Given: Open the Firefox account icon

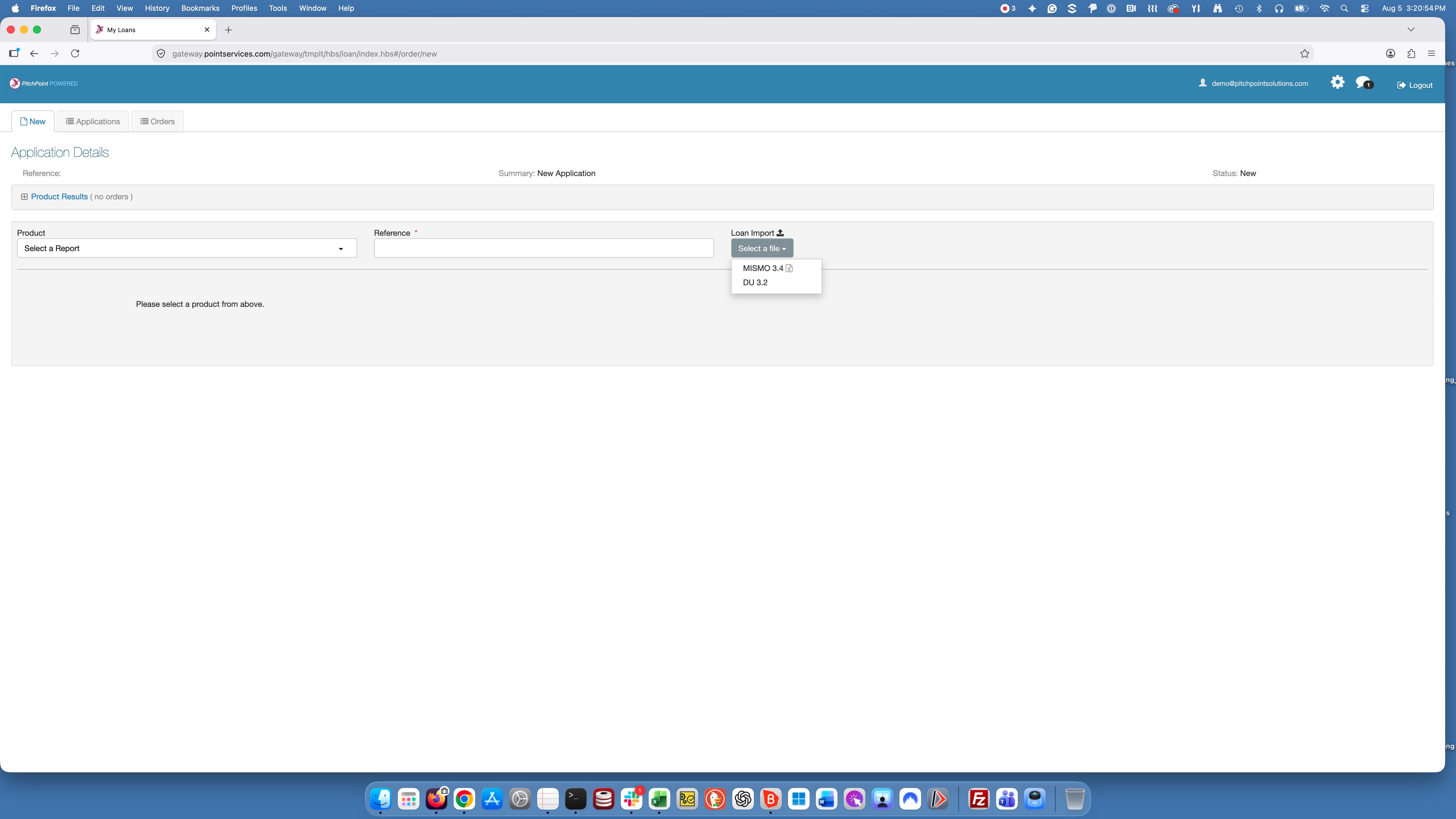Looking at the screenshot, I should pyautogui.click(x=1390, y=54).
